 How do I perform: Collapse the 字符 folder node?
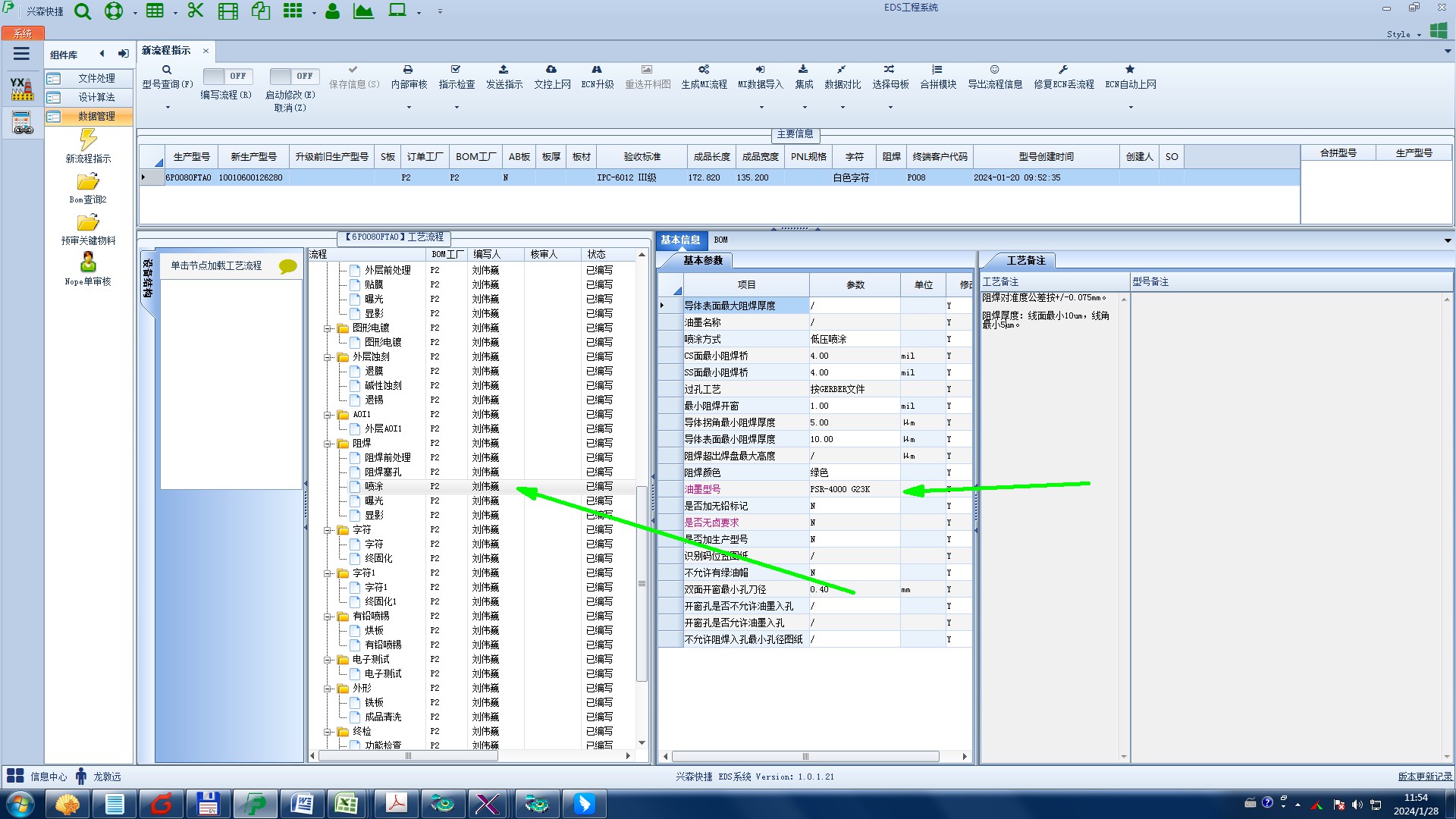(x=328, y=530)
